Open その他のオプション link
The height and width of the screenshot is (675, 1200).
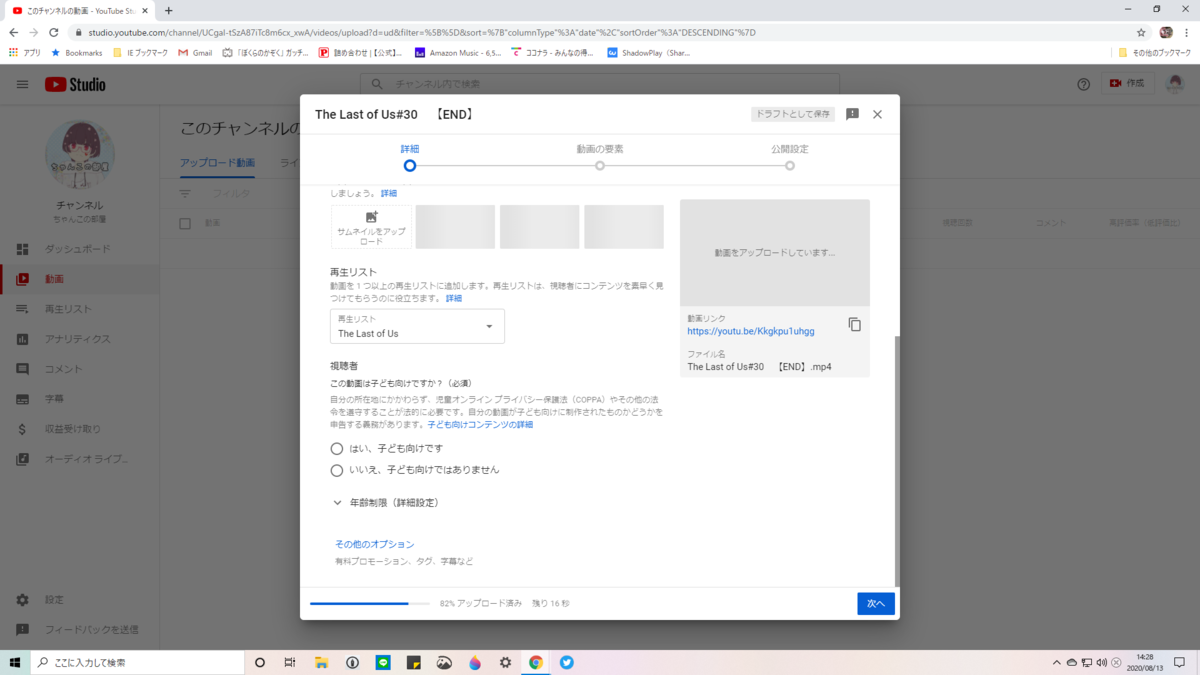374,544
